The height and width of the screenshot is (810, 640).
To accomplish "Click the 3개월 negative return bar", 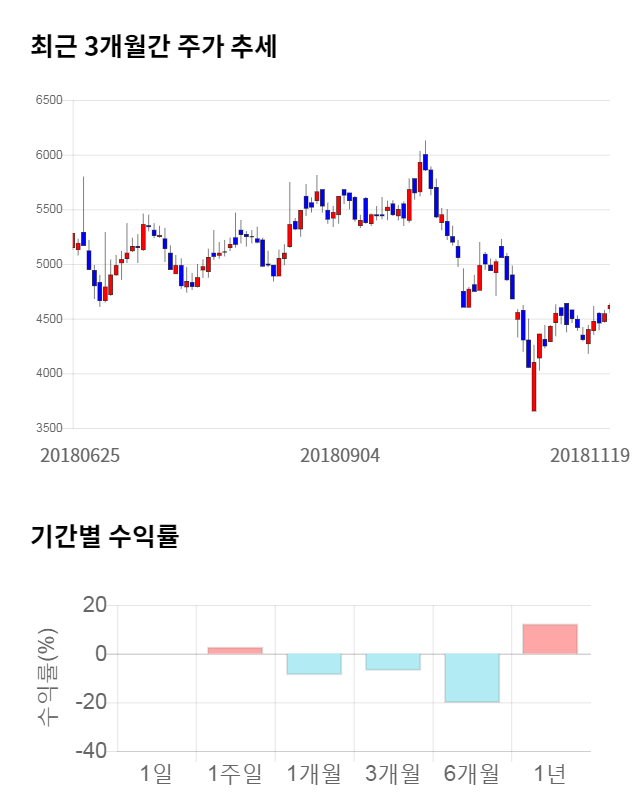I will pyautogui.click(x=393, y=662).
